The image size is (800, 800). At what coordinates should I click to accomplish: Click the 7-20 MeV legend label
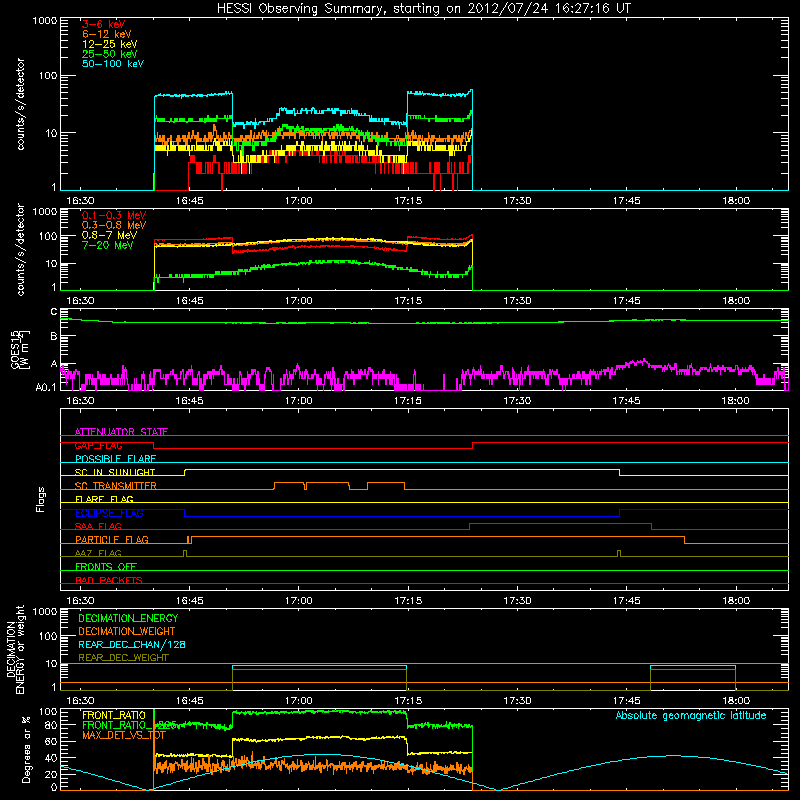(108, 245)
